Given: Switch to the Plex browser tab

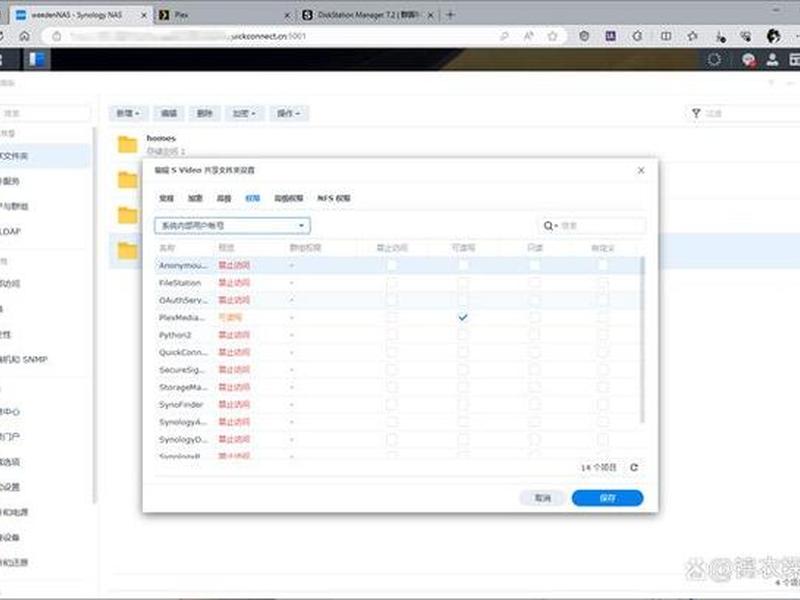Looking at the screenshot, I should click(223, 15).
